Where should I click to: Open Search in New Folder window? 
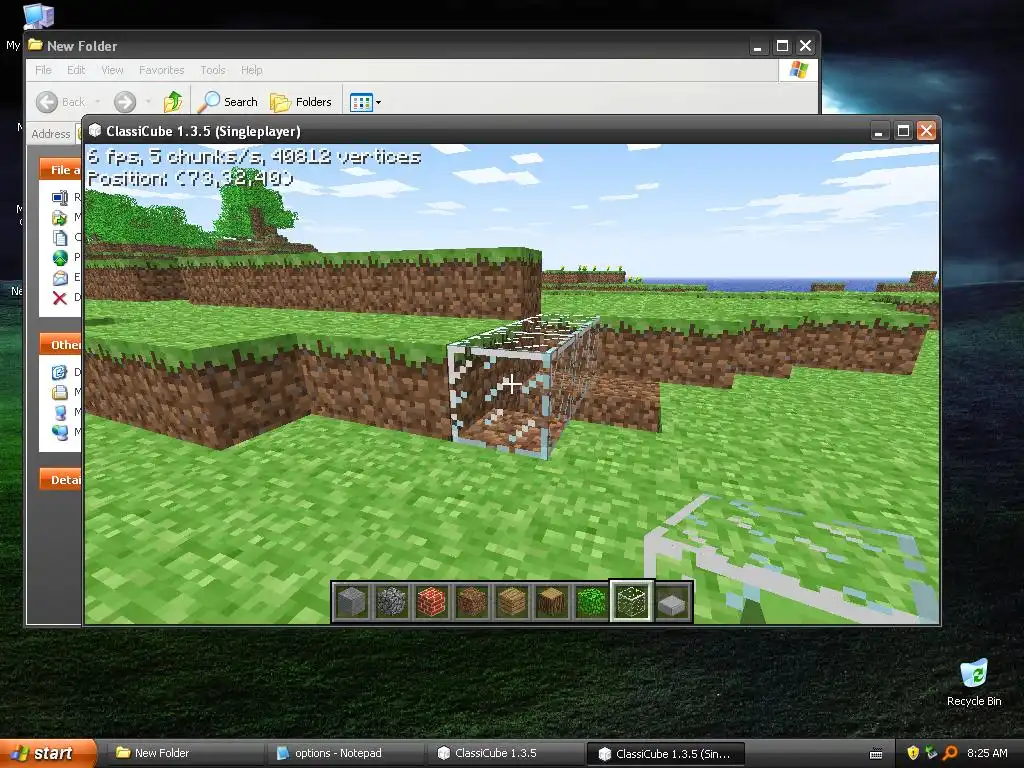click(228, 102)
